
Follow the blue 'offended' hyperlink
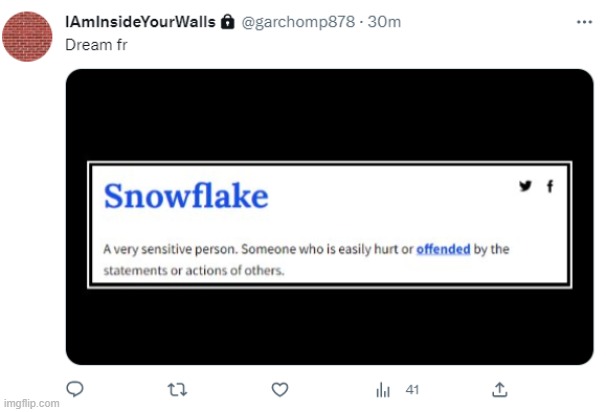pyautogui.click(x=443, y=250)
